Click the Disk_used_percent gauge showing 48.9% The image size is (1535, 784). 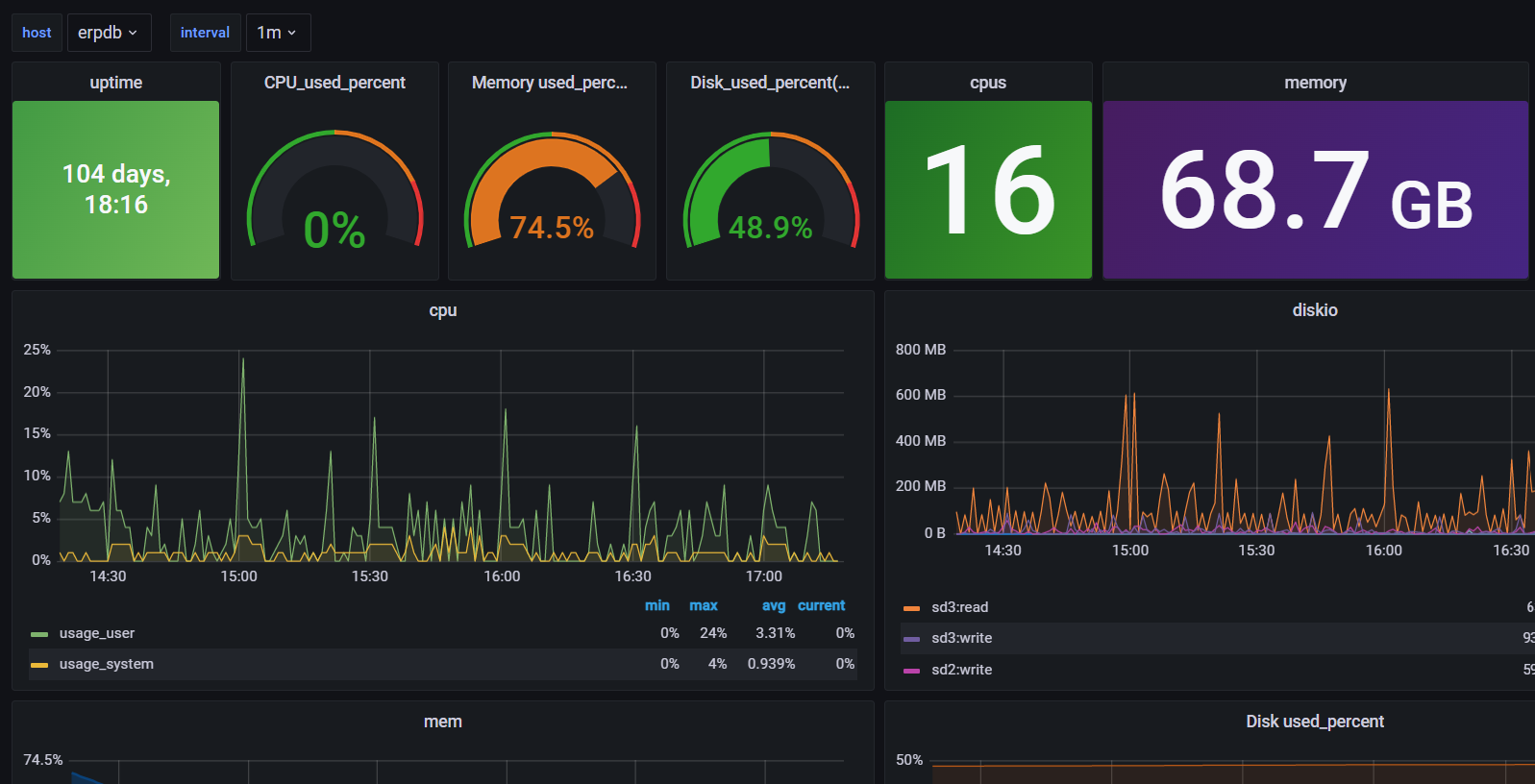point(770,192)
